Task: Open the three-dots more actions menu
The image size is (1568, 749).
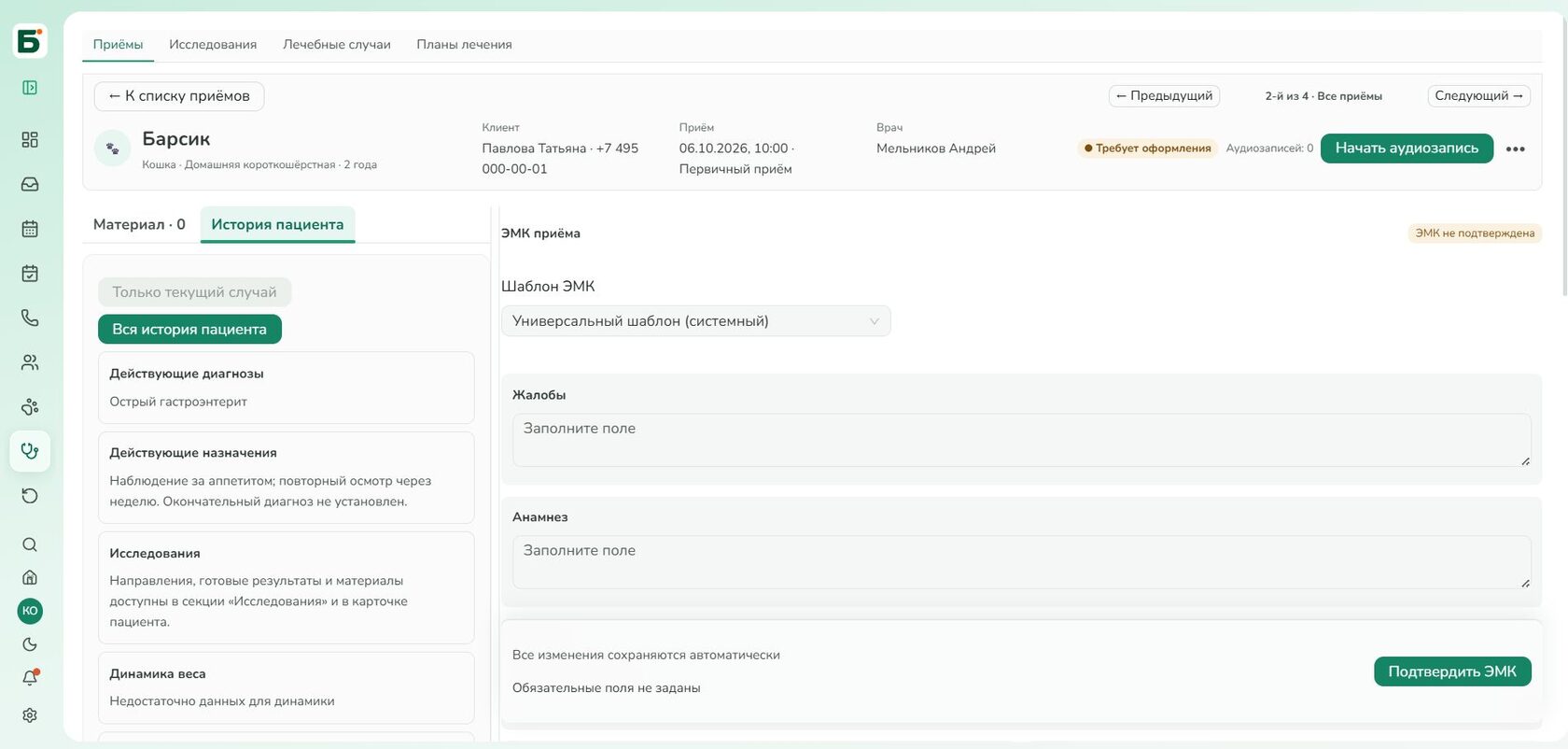Action: pos(1516,148)
